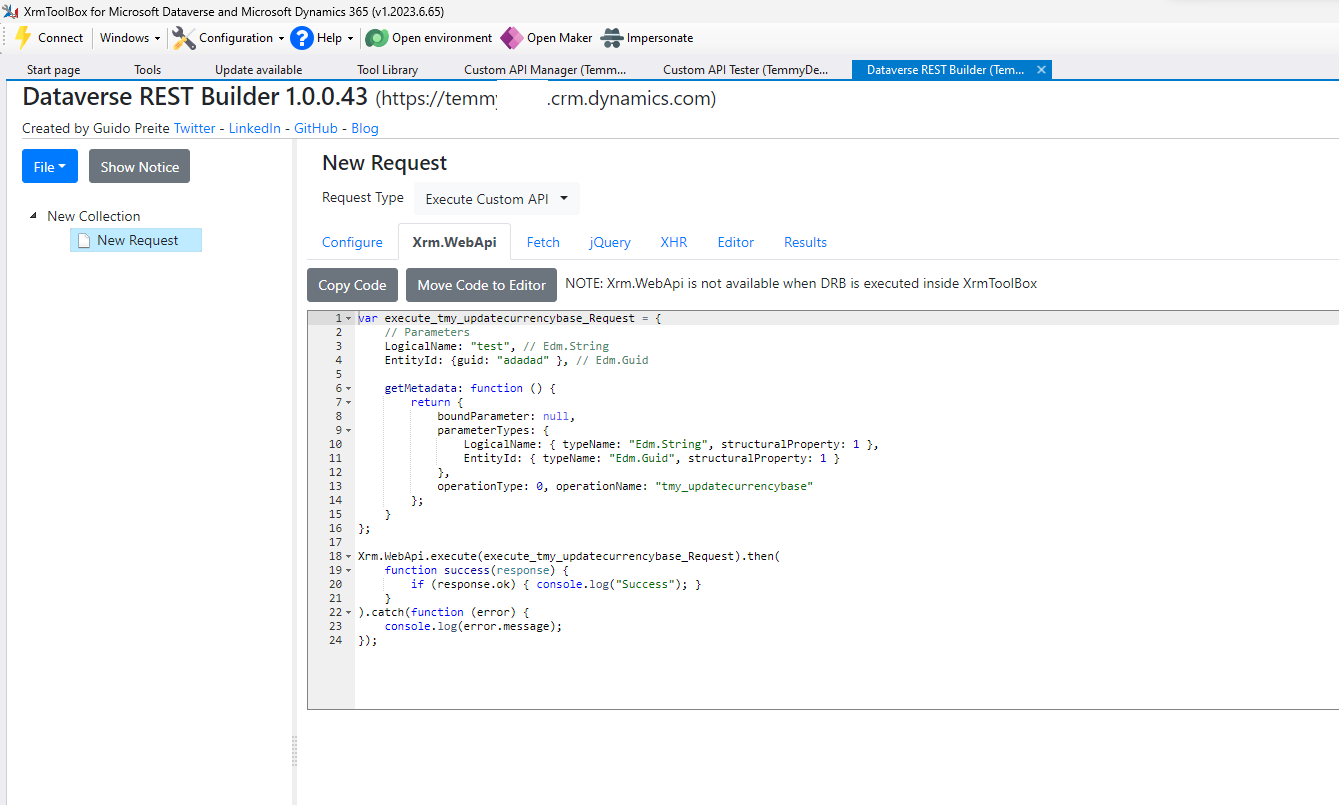Collapse the code fold on line 1

348,318
